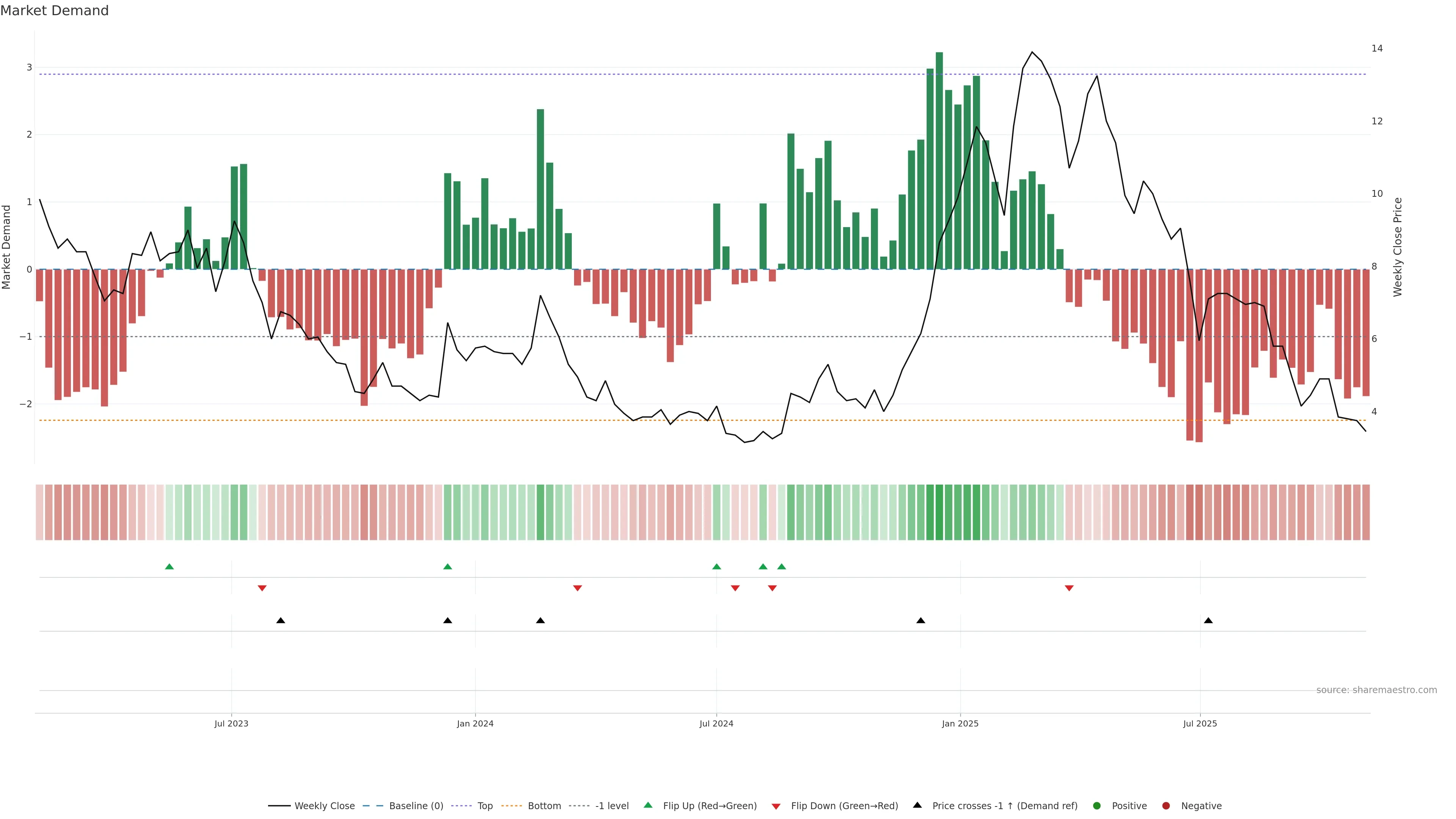1456x819 pixels.
Task: Select the leftmost green Flip Up marker
Action: pos(169,567)
